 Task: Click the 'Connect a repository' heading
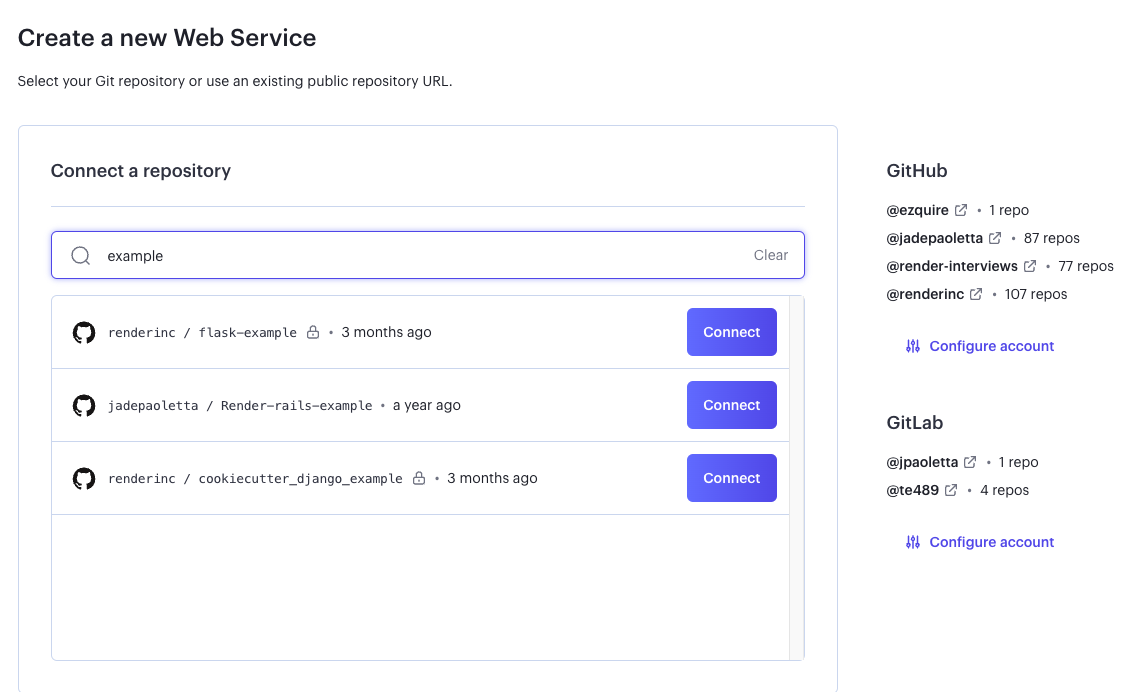pyautogui.click(x=141, y=171)
